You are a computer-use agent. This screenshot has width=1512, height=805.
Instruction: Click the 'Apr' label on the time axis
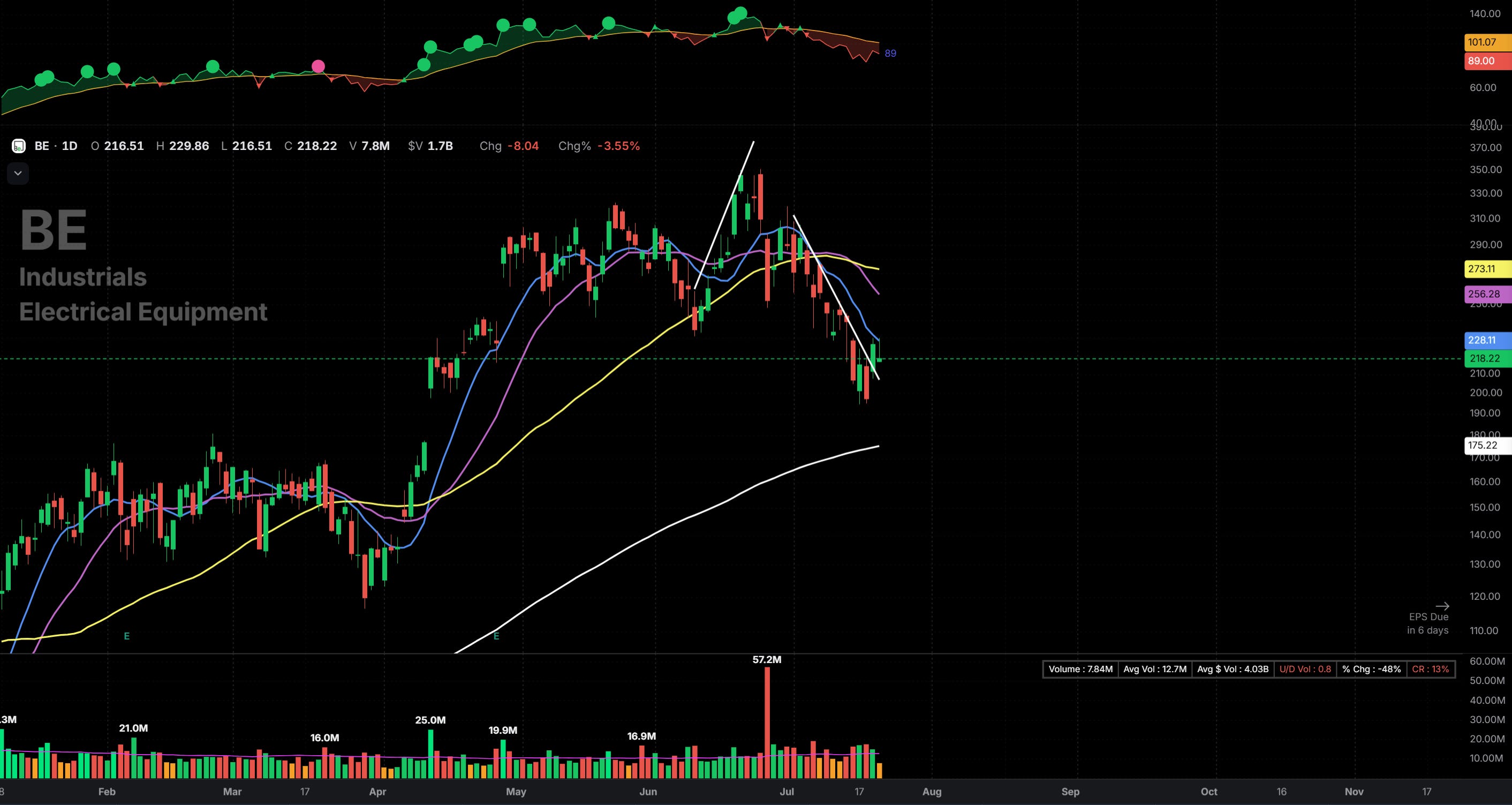pyautogui.click(x=377, y=792)
